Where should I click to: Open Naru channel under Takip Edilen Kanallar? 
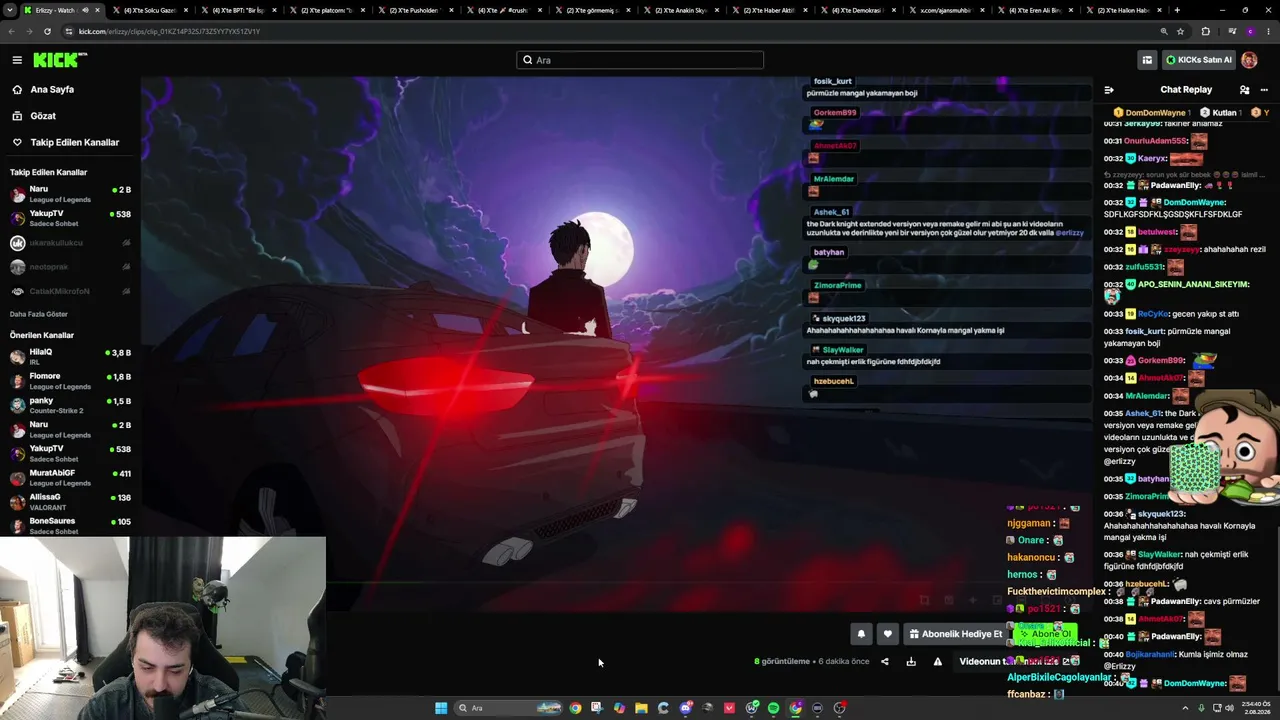pos(70,194)
